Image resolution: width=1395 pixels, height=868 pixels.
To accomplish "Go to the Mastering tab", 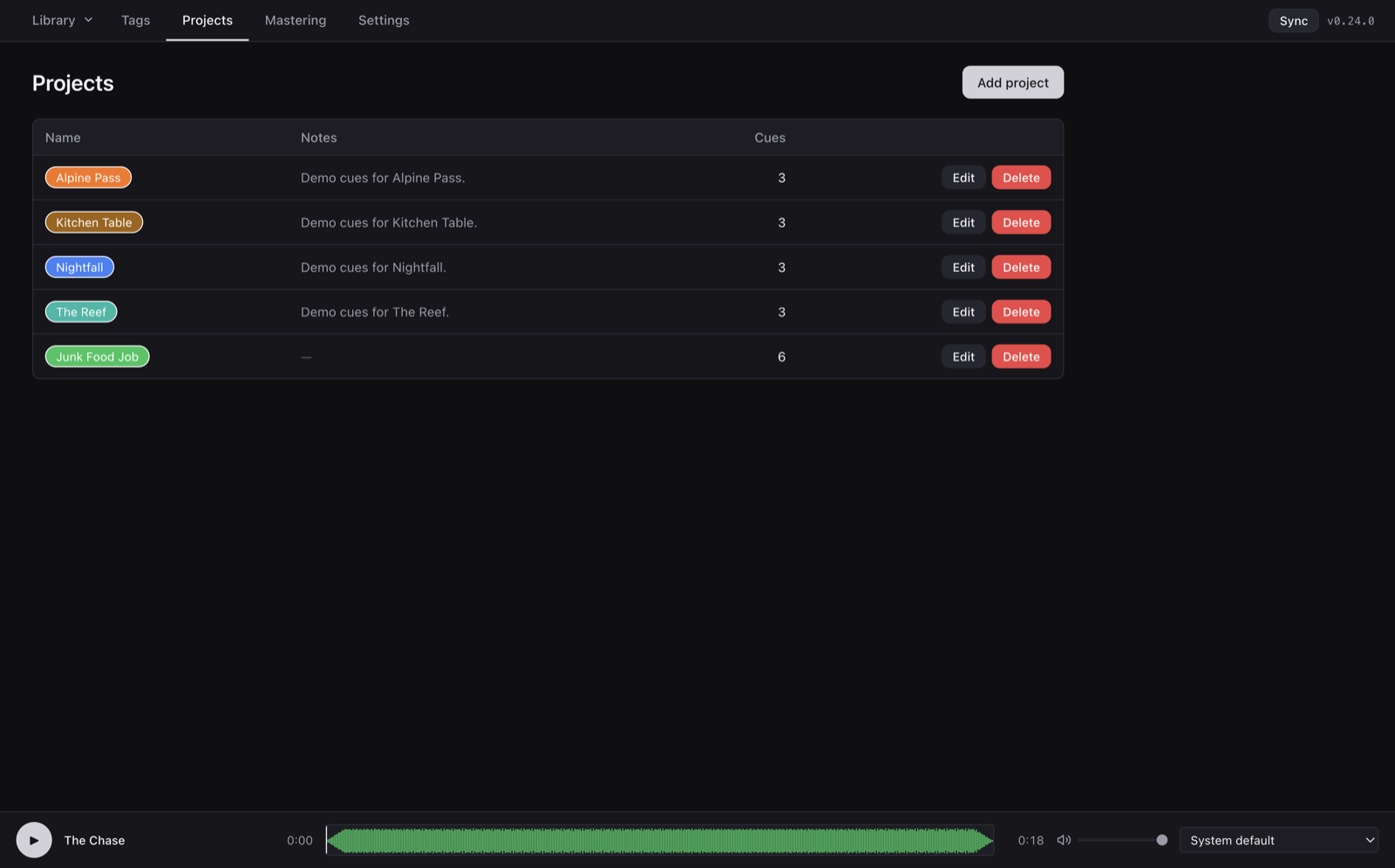I will (296, 20).
